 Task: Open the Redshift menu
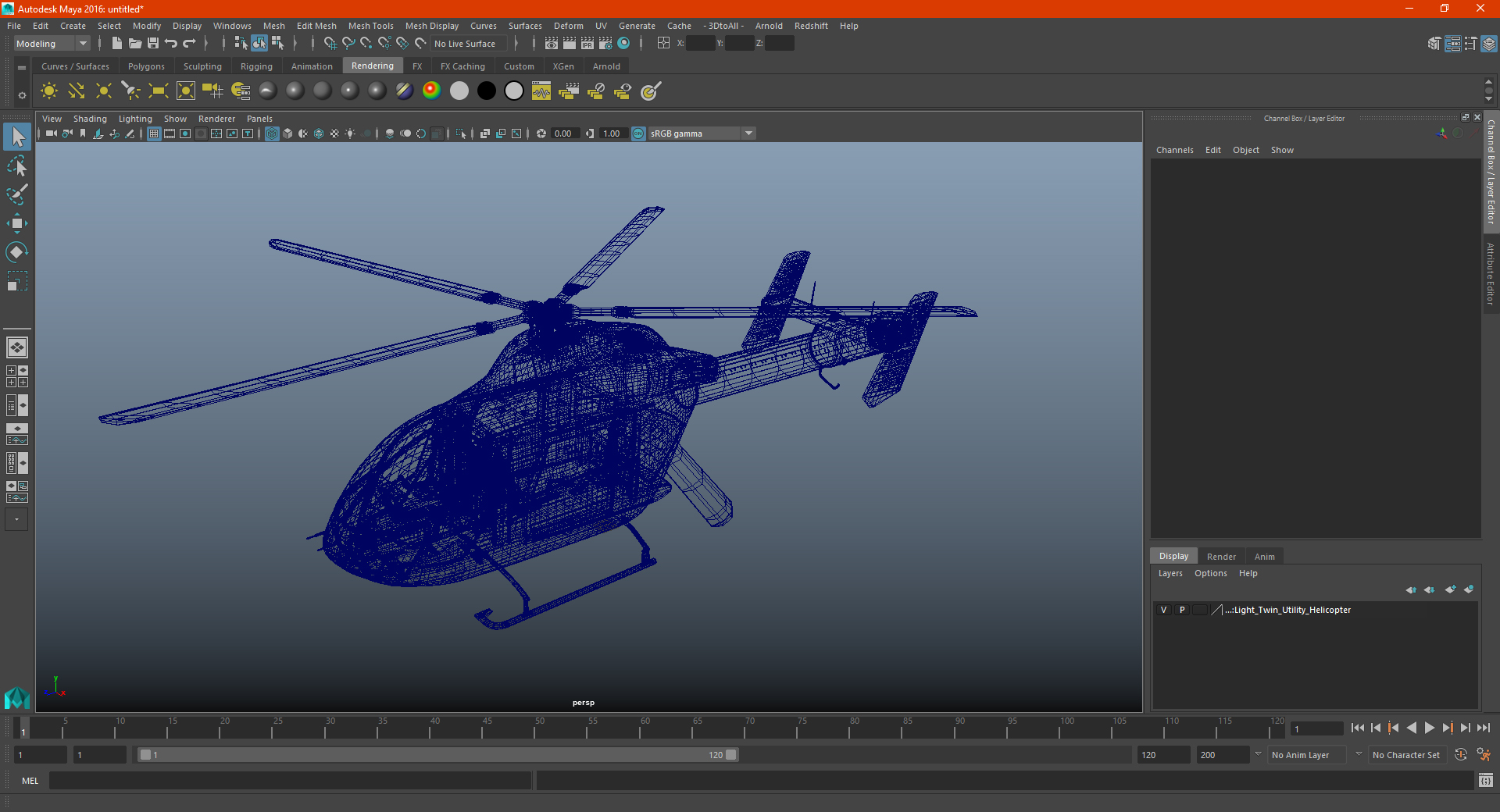click(x=811, y=26)
